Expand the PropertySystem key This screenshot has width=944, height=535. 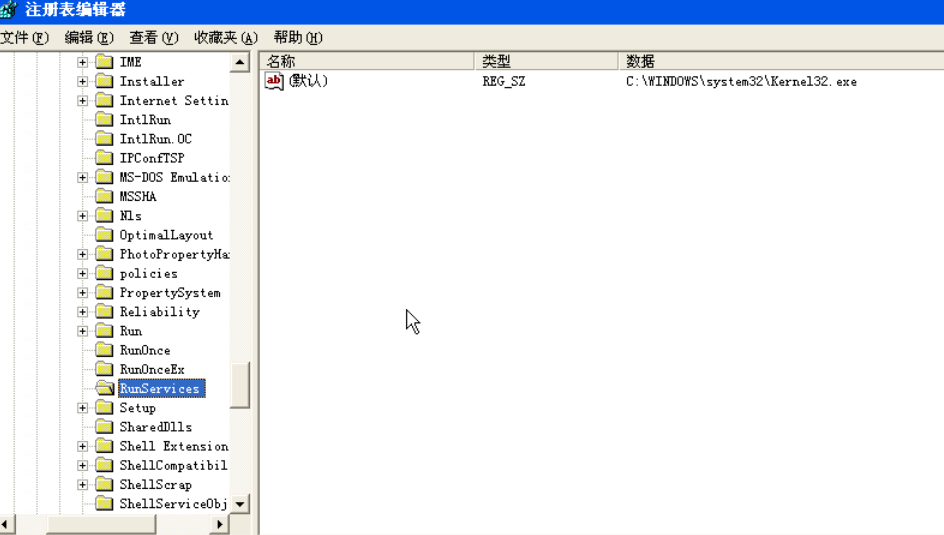[82, 293]
